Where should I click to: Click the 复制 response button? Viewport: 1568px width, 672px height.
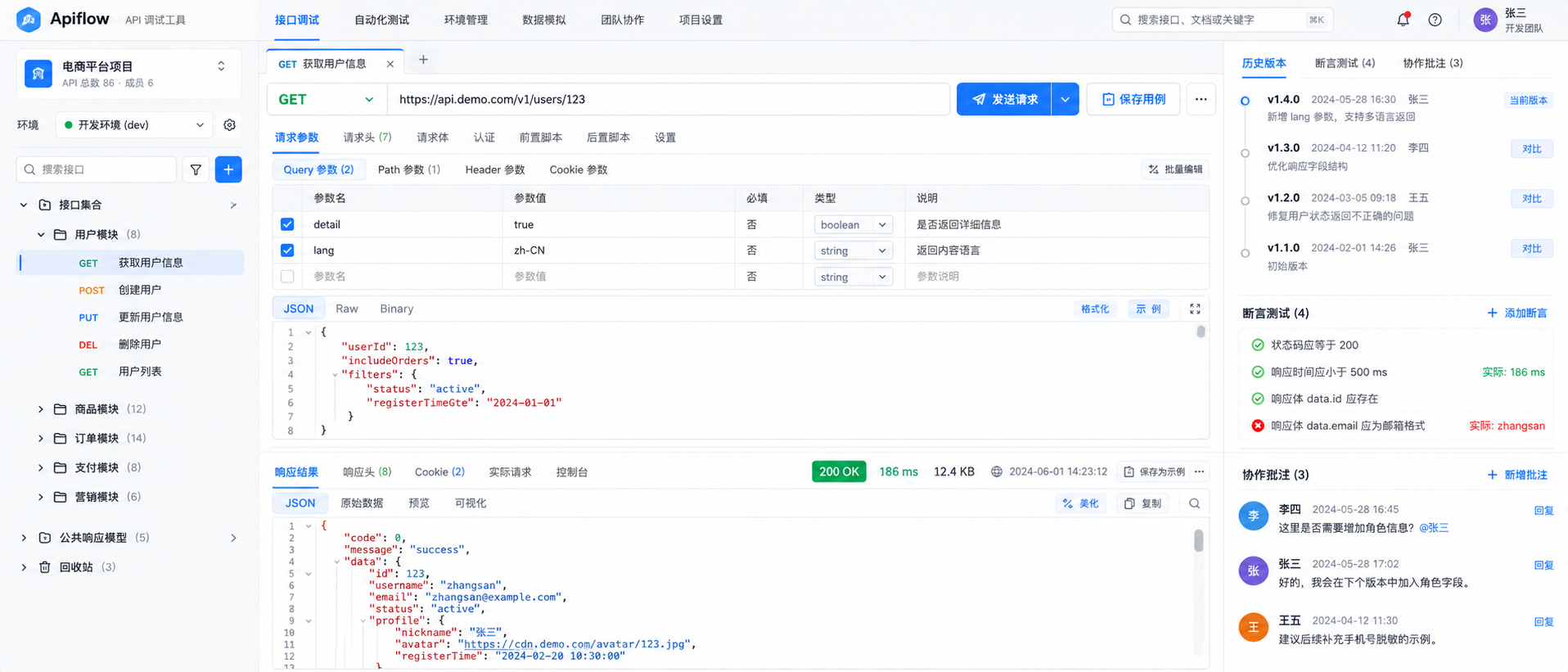pos(1142,503)
